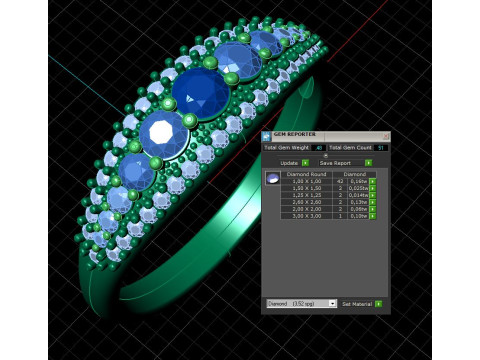The height and width of the screenshot is (360, 480).
Task: Click the Save Report label
Action: [335, 163]
